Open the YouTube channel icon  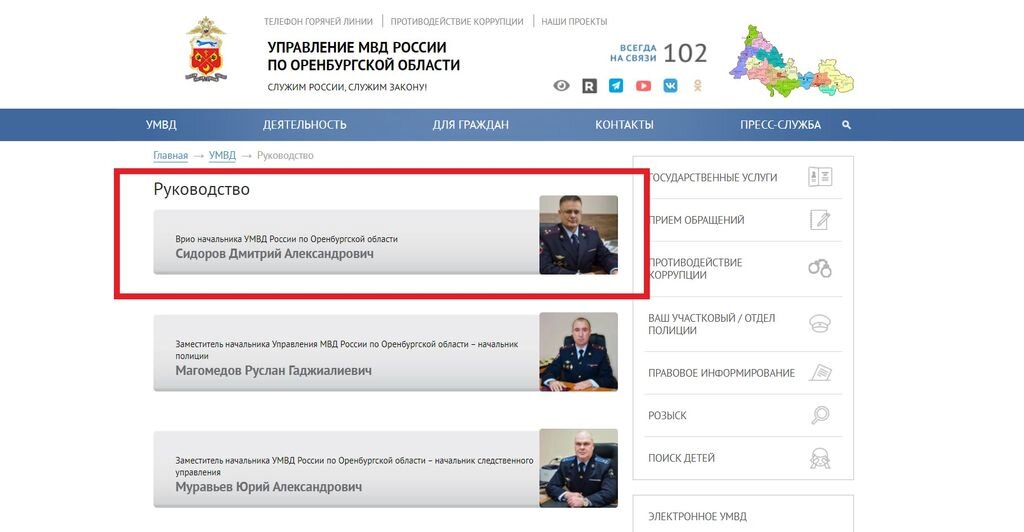[643, 86]
